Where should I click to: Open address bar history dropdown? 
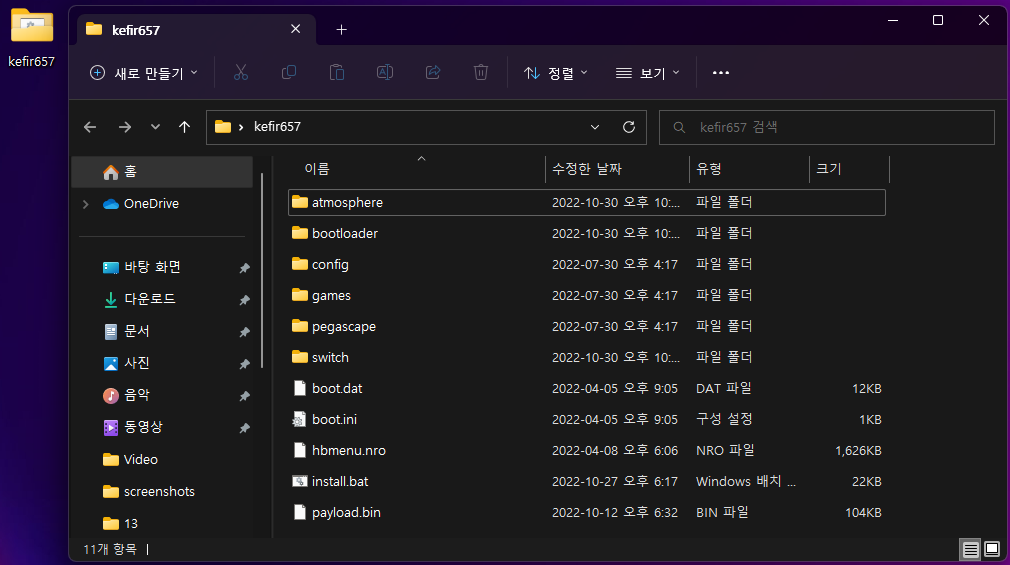coord(595,127)
